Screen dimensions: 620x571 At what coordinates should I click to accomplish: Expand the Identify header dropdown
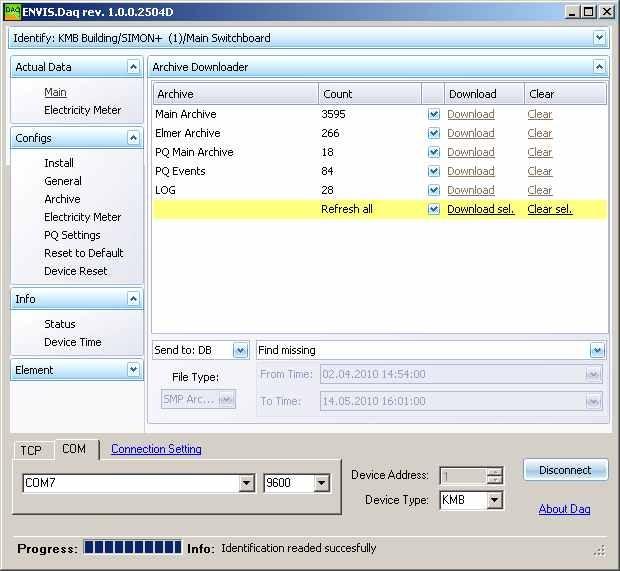(599, 38)
